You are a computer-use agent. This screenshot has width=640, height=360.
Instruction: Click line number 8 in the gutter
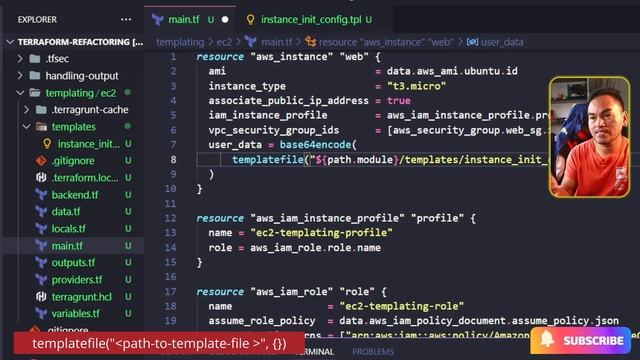(x=173, y=159)
